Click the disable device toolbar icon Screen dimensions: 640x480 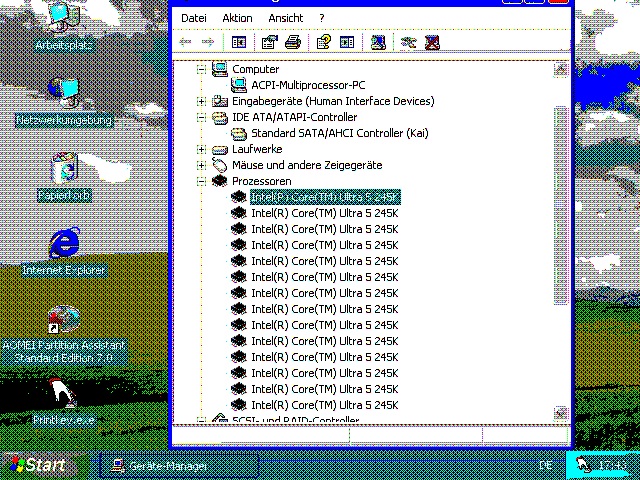(408, 42)
